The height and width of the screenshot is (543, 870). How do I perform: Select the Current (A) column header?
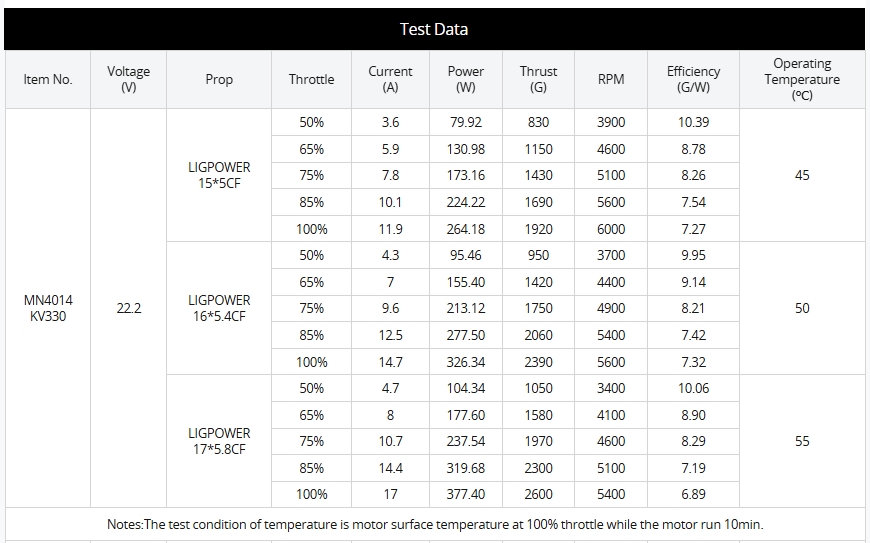pos(390,79)
